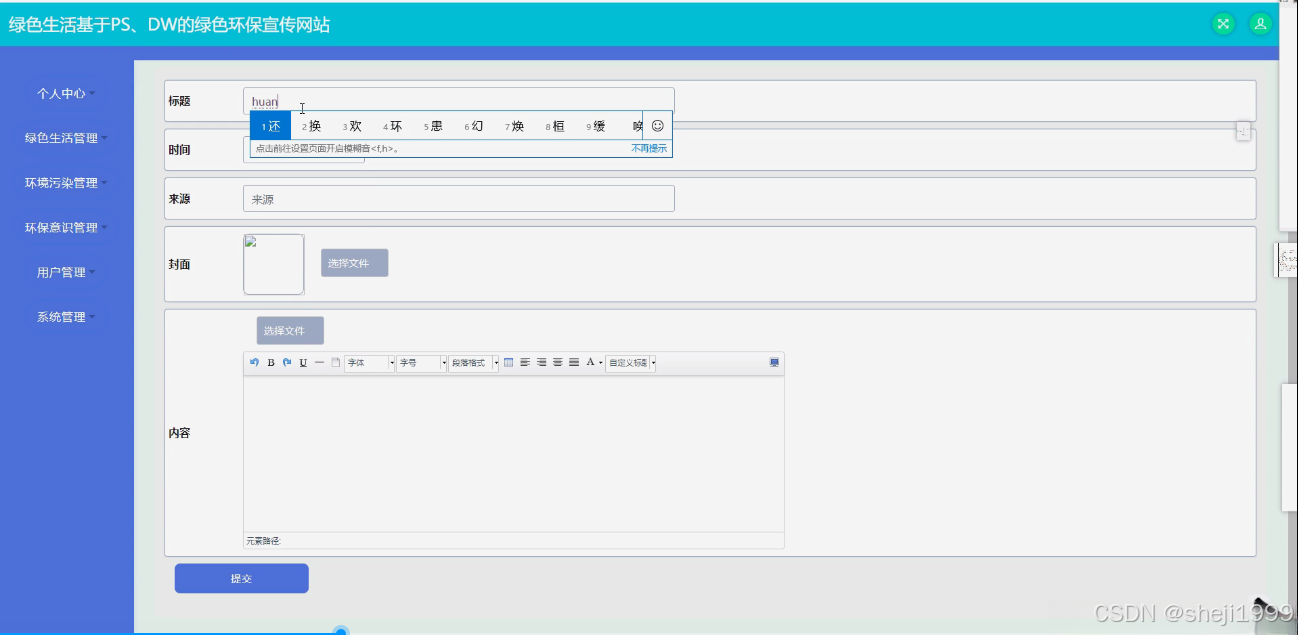Expand the 绿色生活管理 sidebar menu
The height and width of the screenshot is (635, 1298).
pyautogui.click(x=66, y=138)
